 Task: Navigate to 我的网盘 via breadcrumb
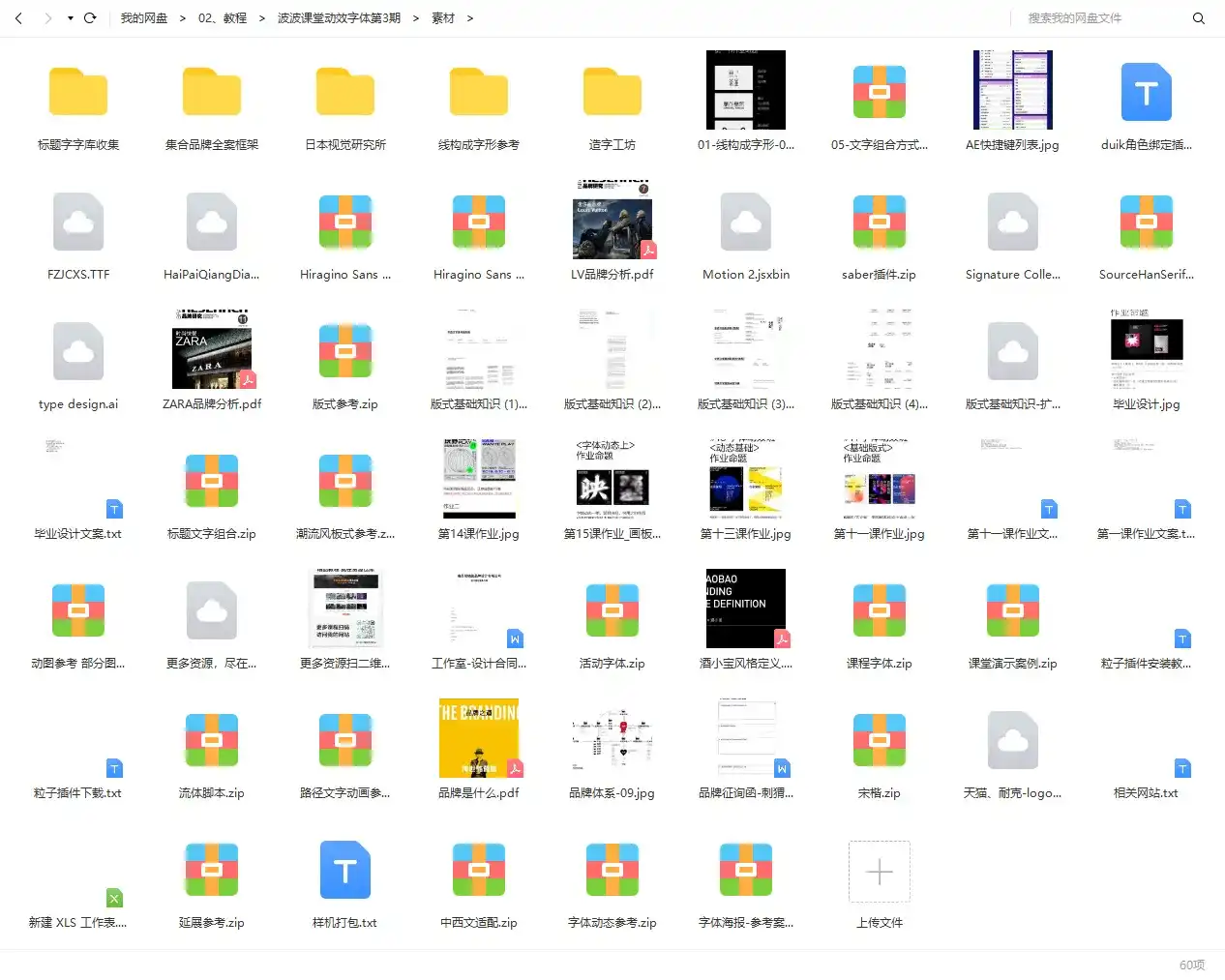click(145, 16)
